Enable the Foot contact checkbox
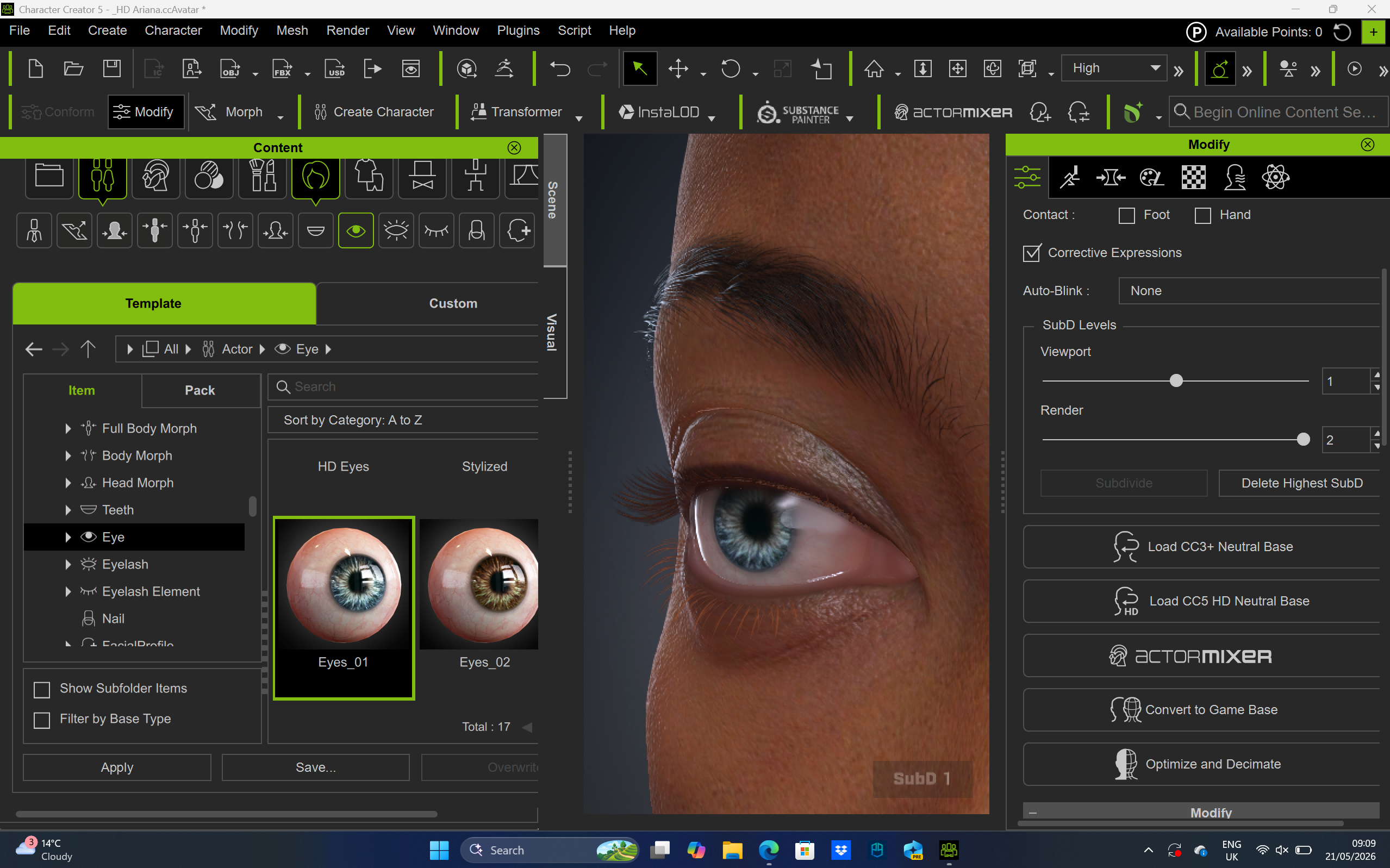Viewport: 1390px width, 868px height. click(1126, 215)
